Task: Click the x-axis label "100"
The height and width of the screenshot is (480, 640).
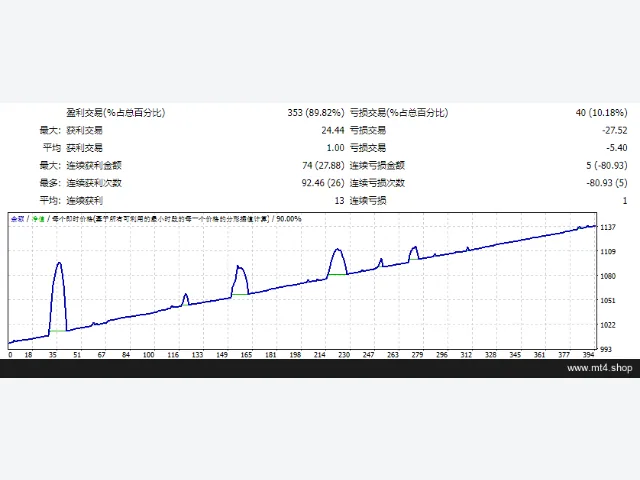Action: 149,355
